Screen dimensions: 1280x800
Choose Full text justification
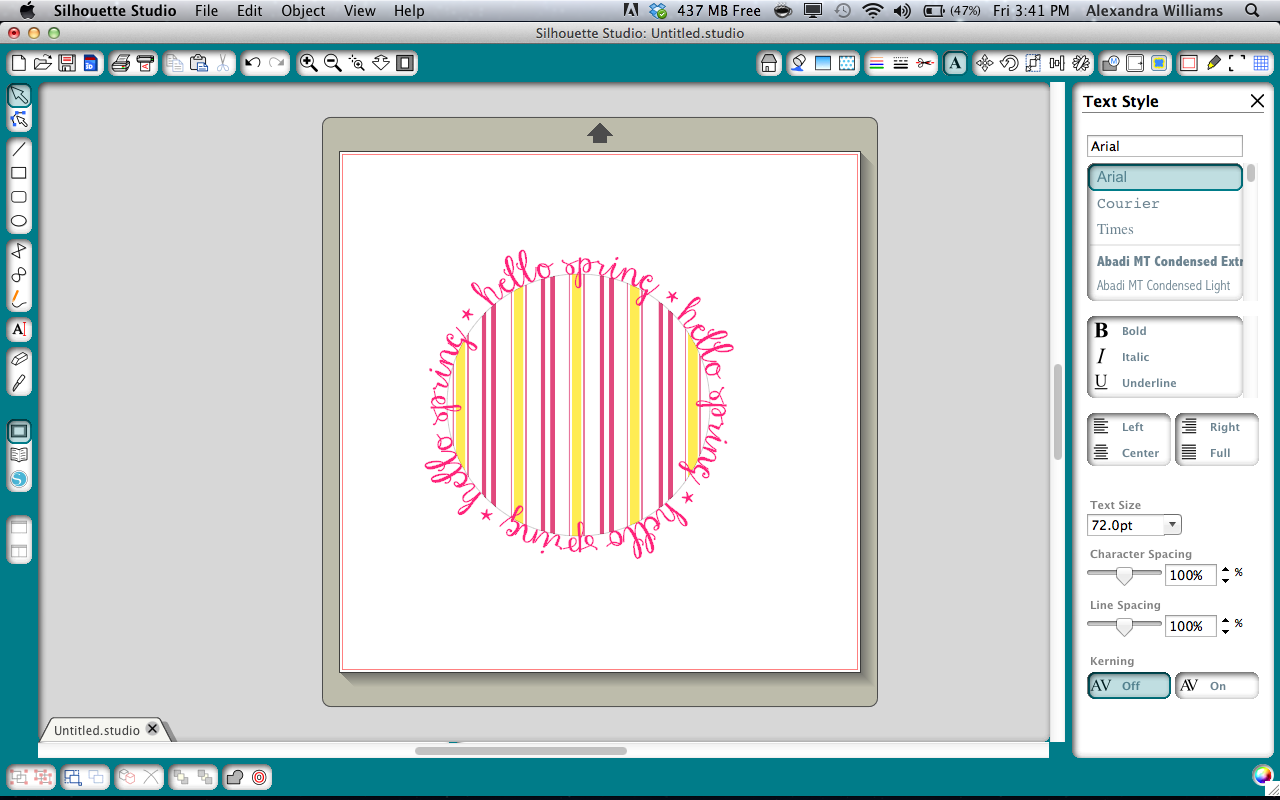coord(1216,453)
